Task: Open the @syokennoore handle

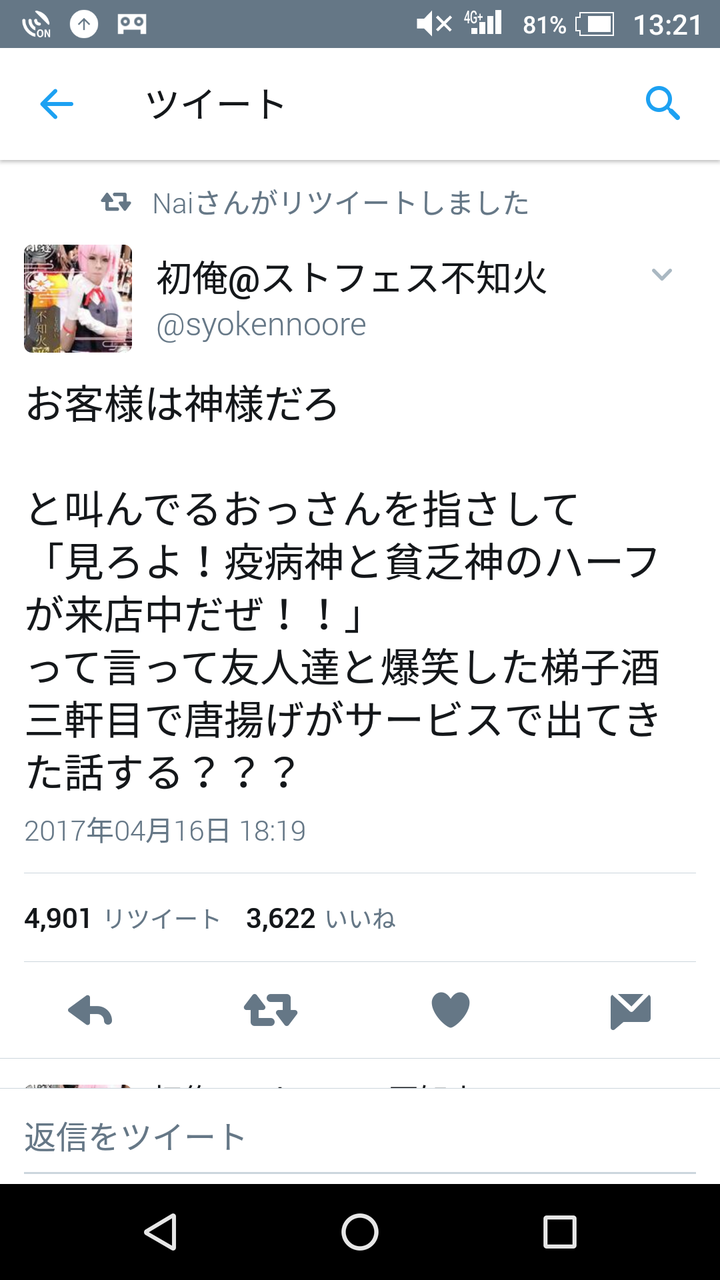Action: [x=261, y=325]
